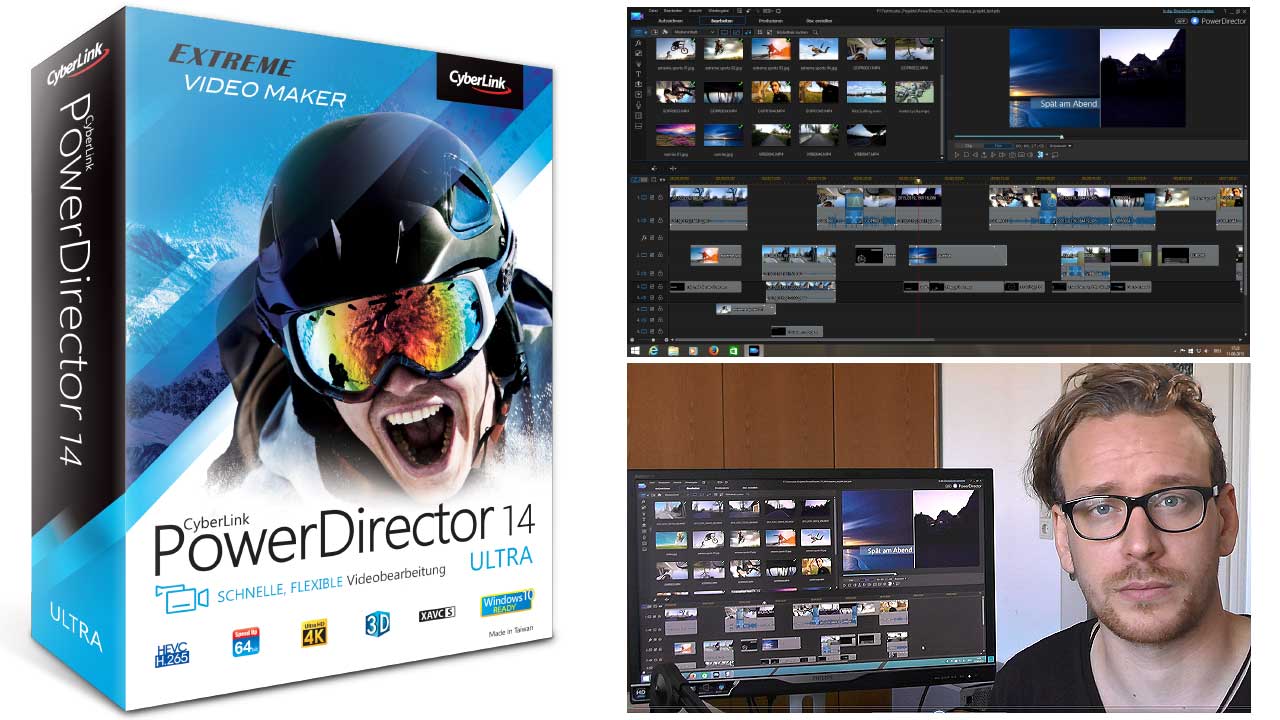This screenshot has height=720, width=1280.
Task: Switch to the Produzieren tab
Action: (x=770, y=21)
